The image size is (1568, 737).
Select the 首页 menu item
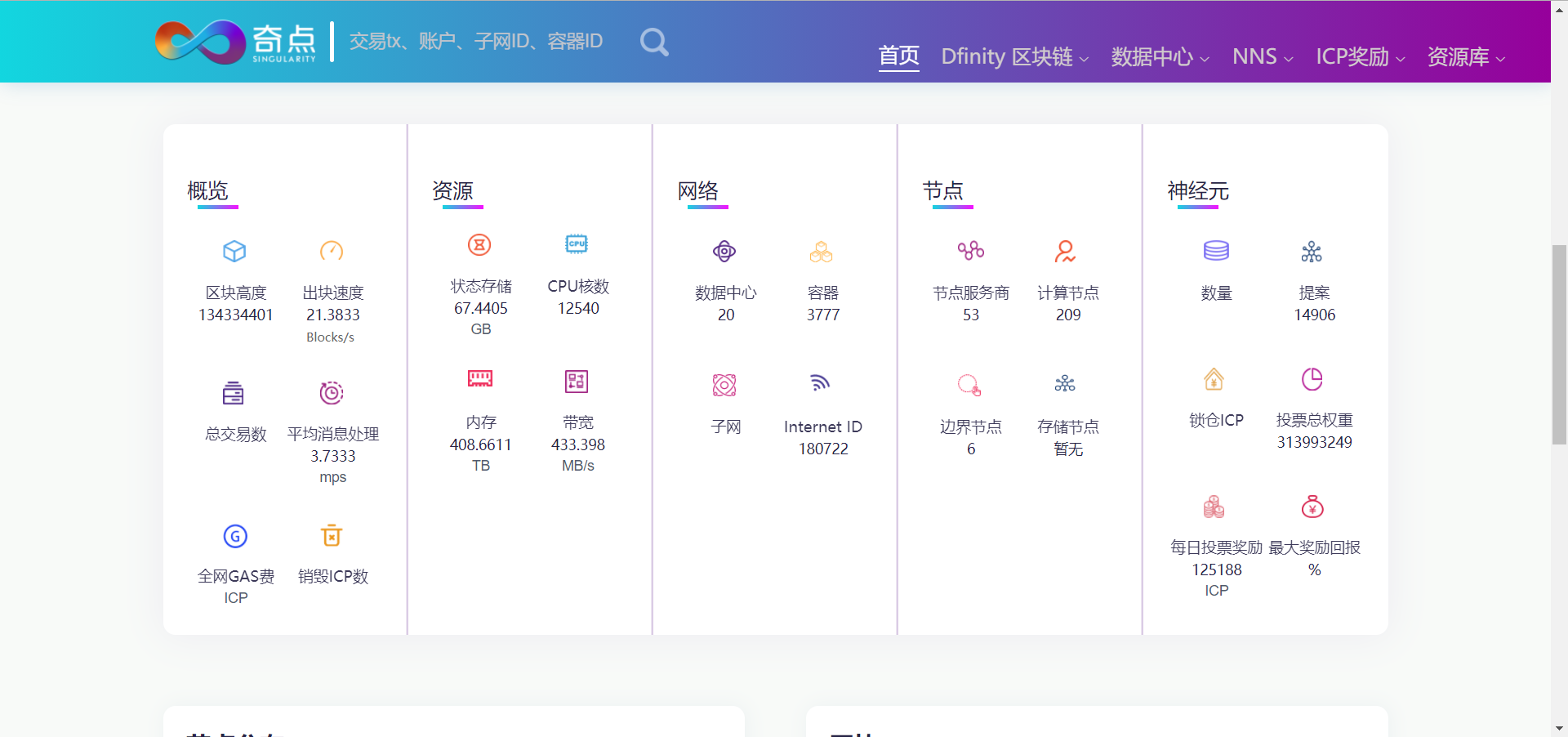[x=898, y=56]
